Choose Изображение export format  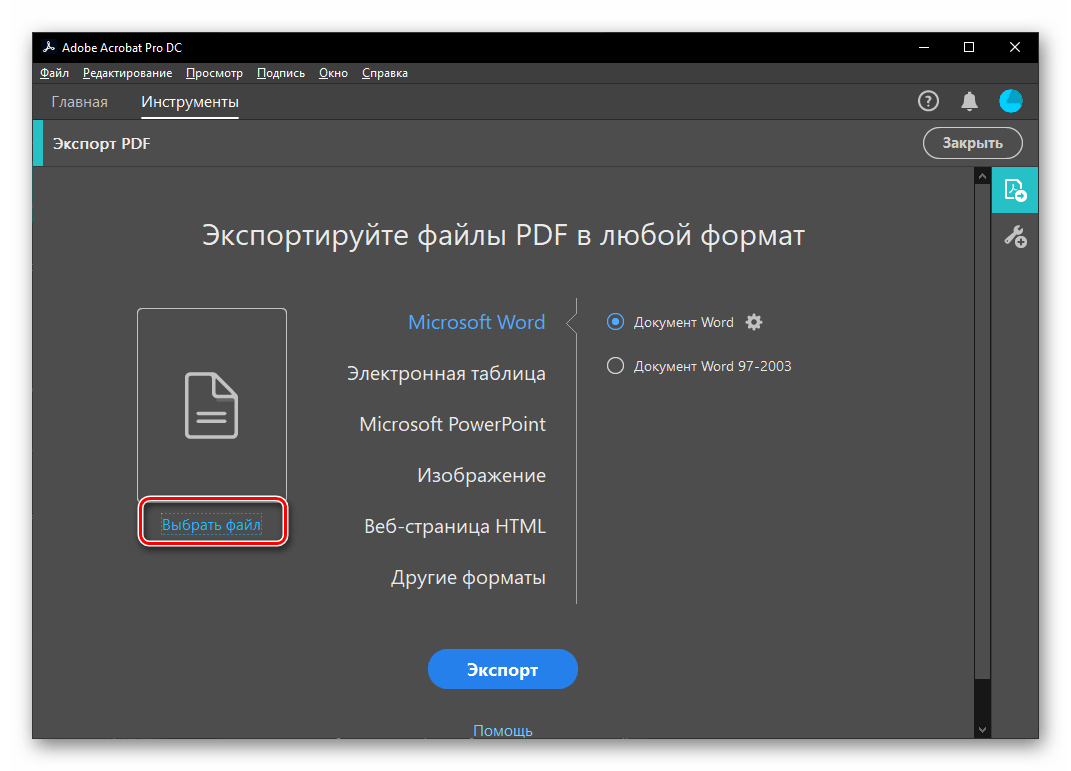click(x=482, y=475)
